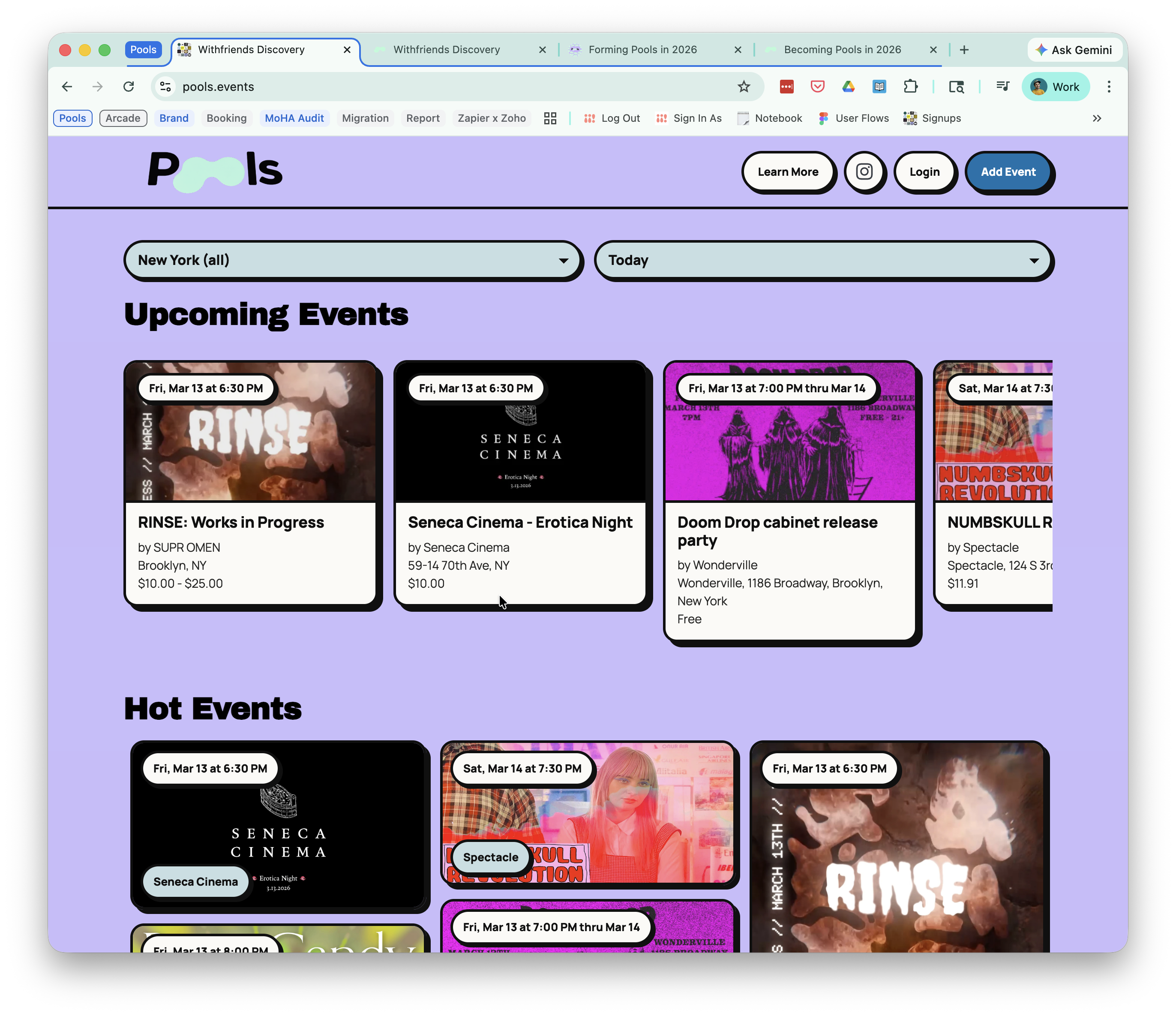Collapse the Pools tab group label
Image resolution: width=1176 pixels, height=1016 pixels.
pos(143,50)
